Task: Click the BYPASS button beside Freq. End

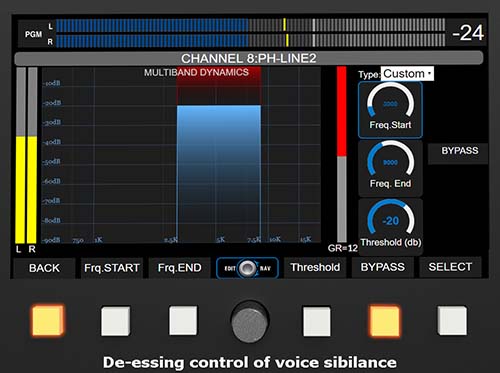Action: point(459,152)
